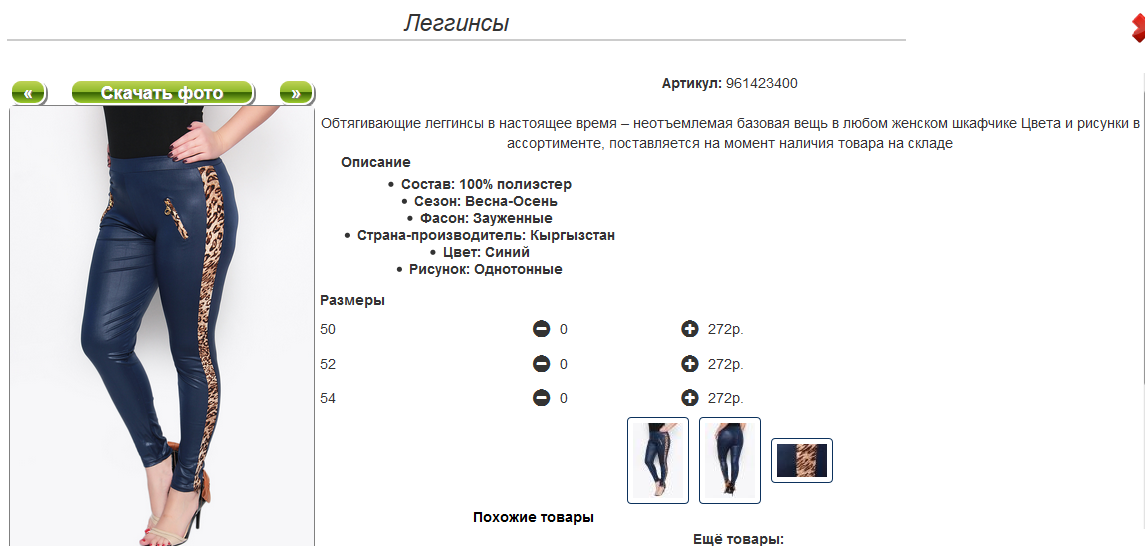Decrease quantity for size 52
This screenshot has height=546, width=1145.
tap(541, 364)
